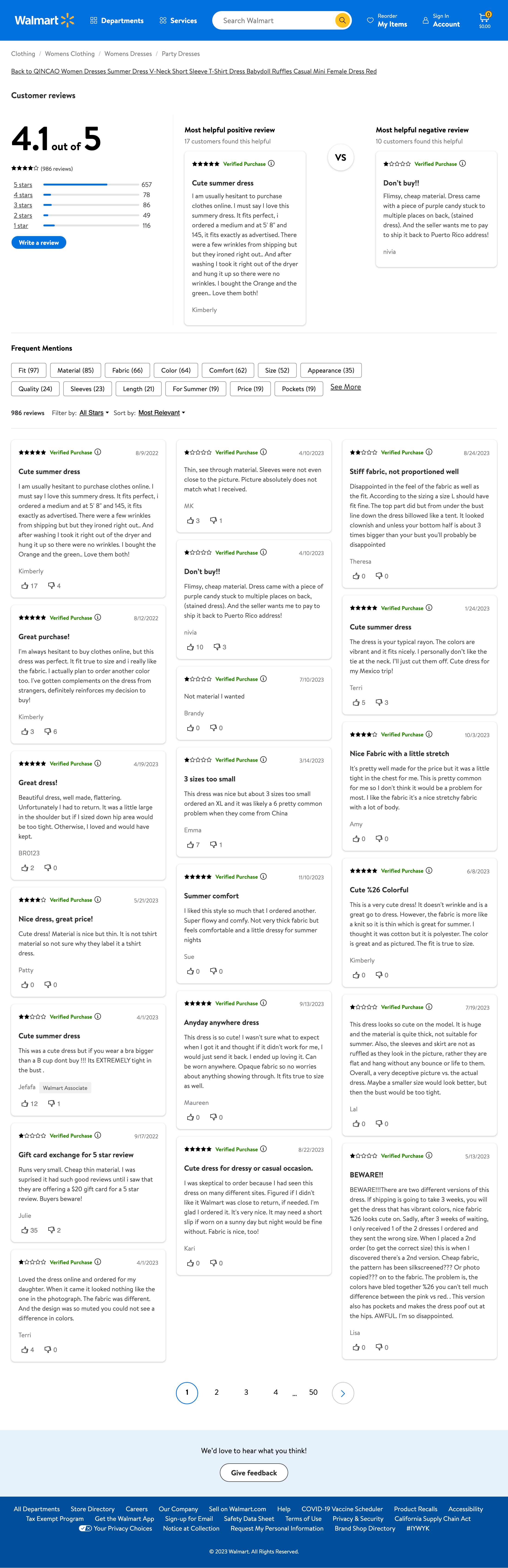
Task: Toggle the Fit (97) mention filter
Action: [x=29, y=370]
